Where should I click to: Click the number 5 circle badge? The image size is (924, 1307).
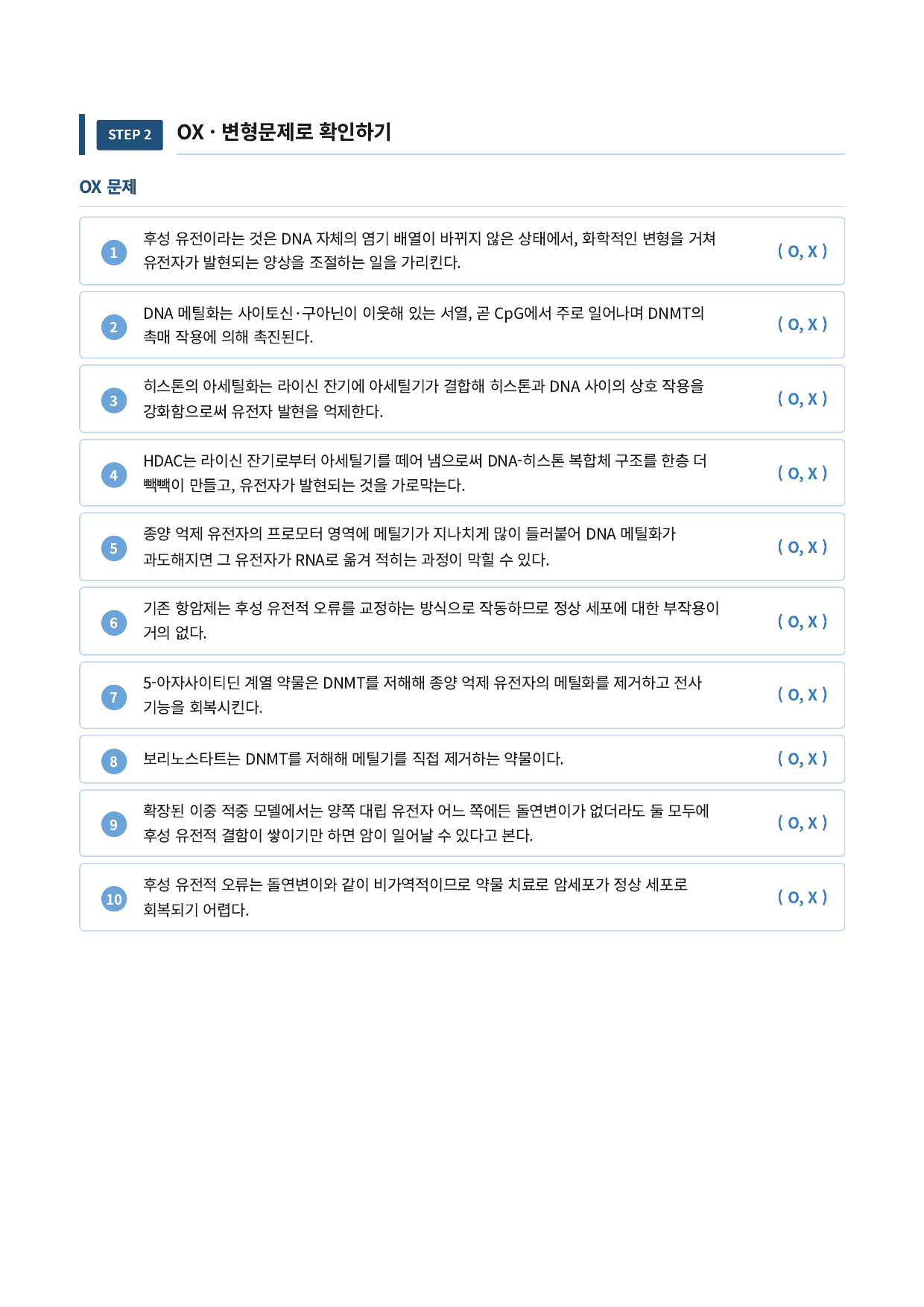click(x=113, y=548)
